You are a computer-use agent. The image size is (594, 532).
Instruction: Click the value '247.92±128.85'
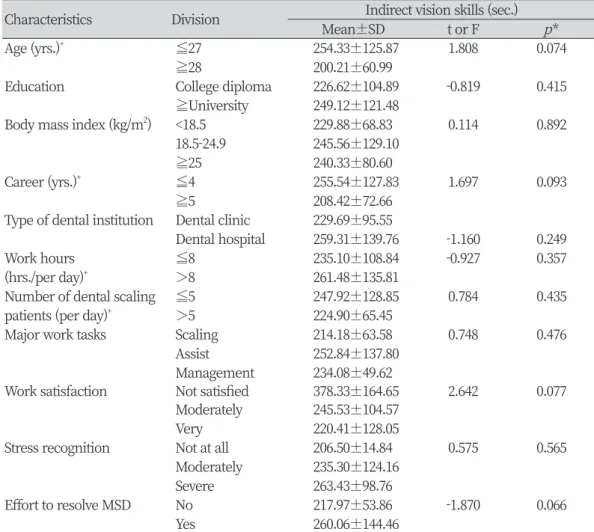(x=356, y=297)
